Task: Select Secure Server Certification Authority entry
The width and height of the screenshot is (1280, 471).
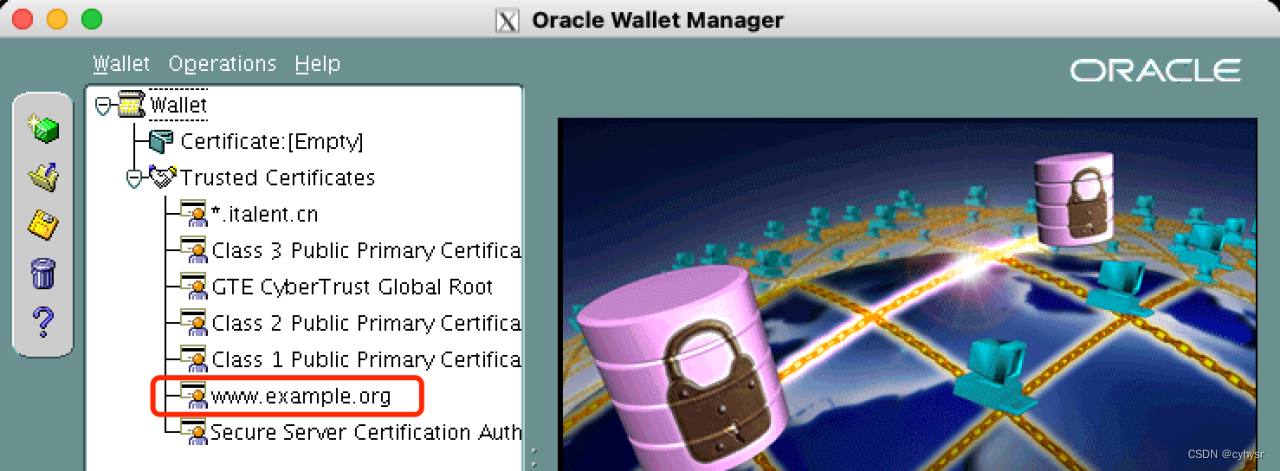Action: point(366,432)
